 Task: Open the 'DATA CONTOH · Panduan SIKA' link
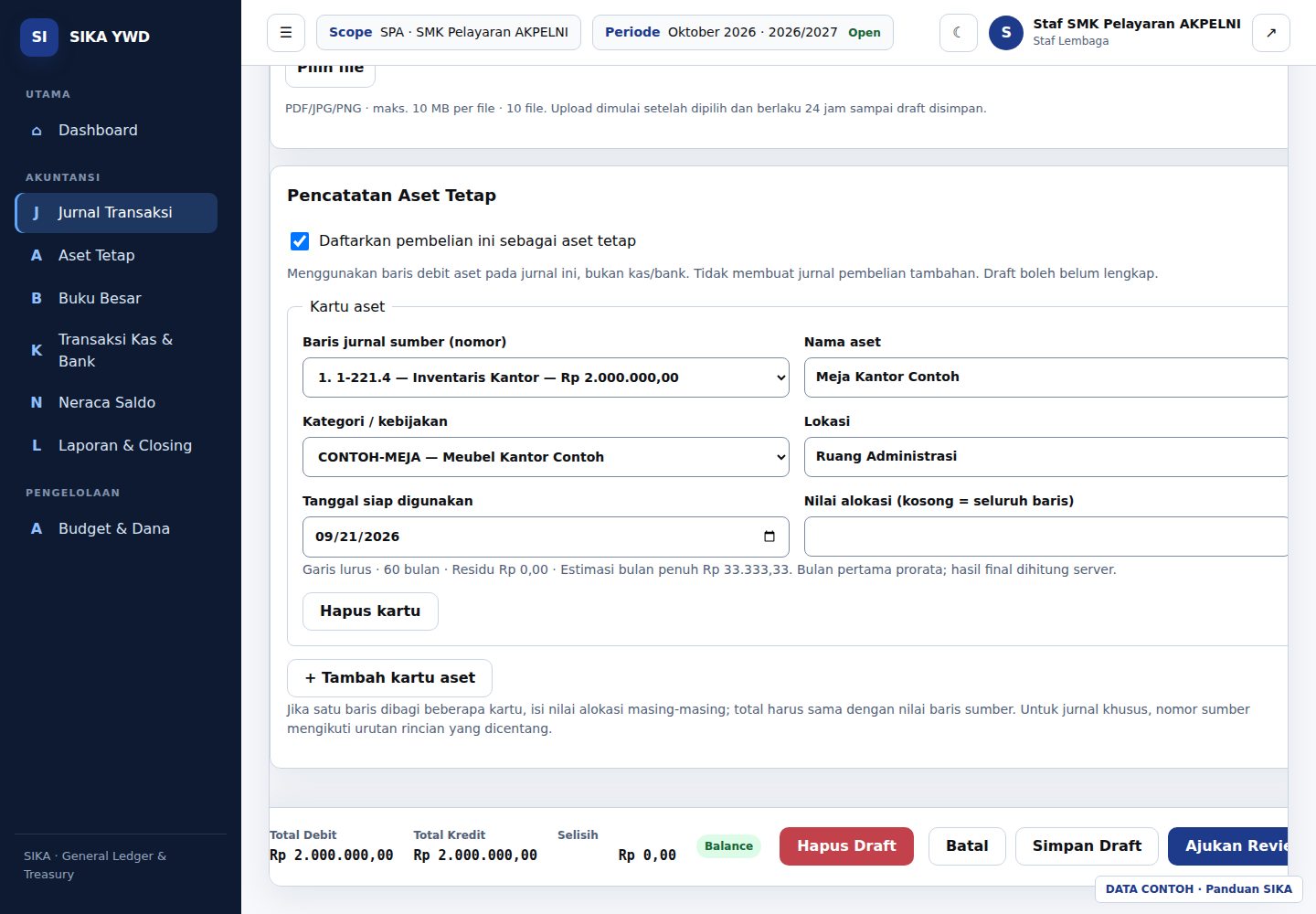[1199, 889]
